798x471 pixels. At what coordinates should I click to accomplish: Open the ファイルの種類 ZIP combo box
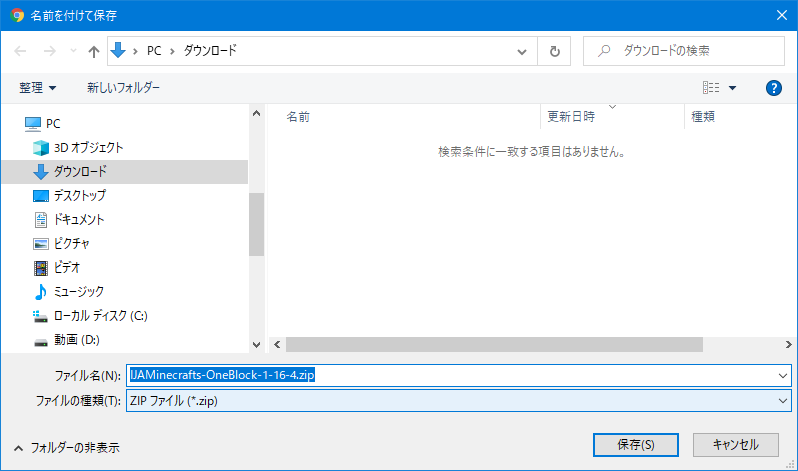459,401
